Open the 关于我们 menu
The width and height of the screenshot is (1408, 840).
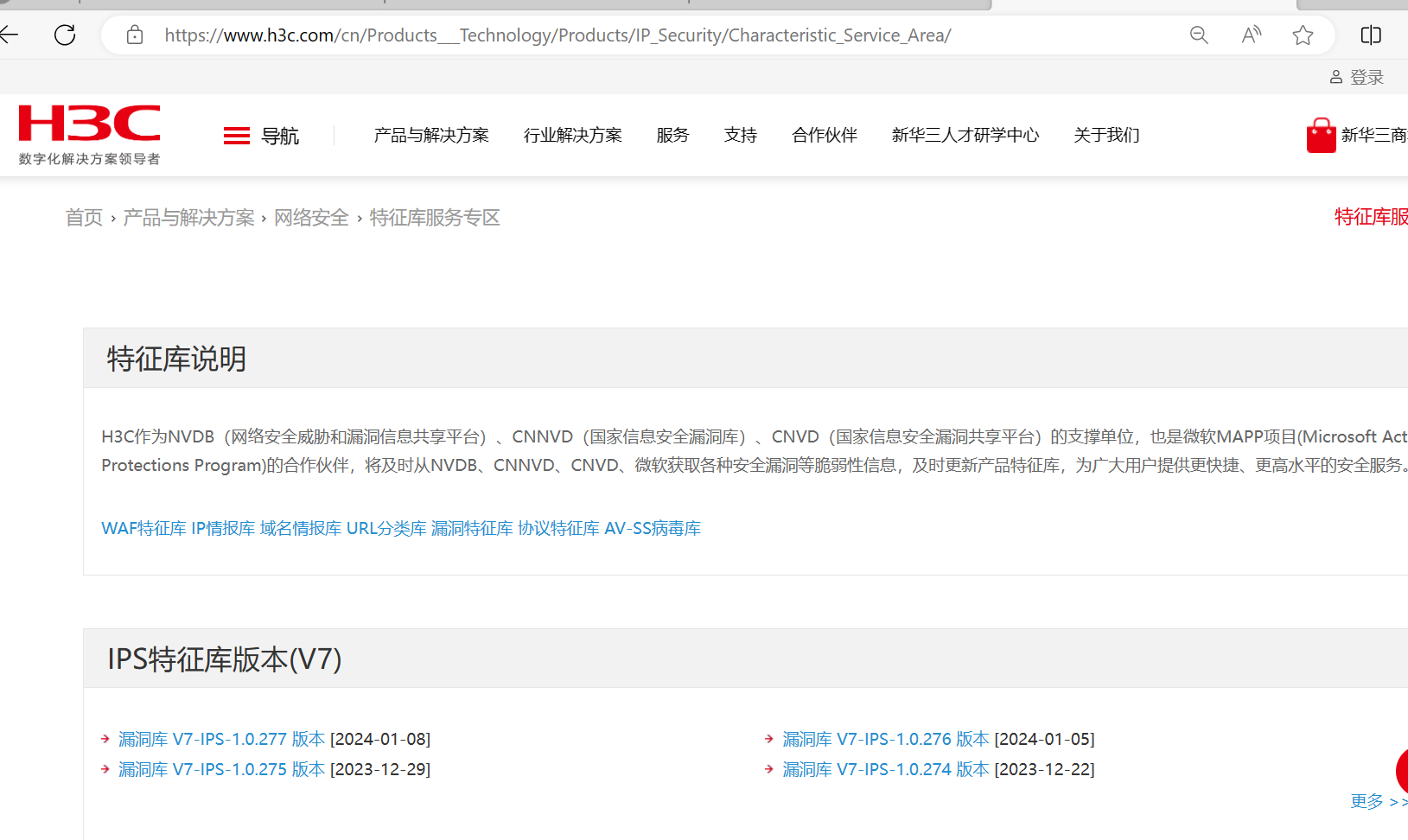(x=1106, y=135)
